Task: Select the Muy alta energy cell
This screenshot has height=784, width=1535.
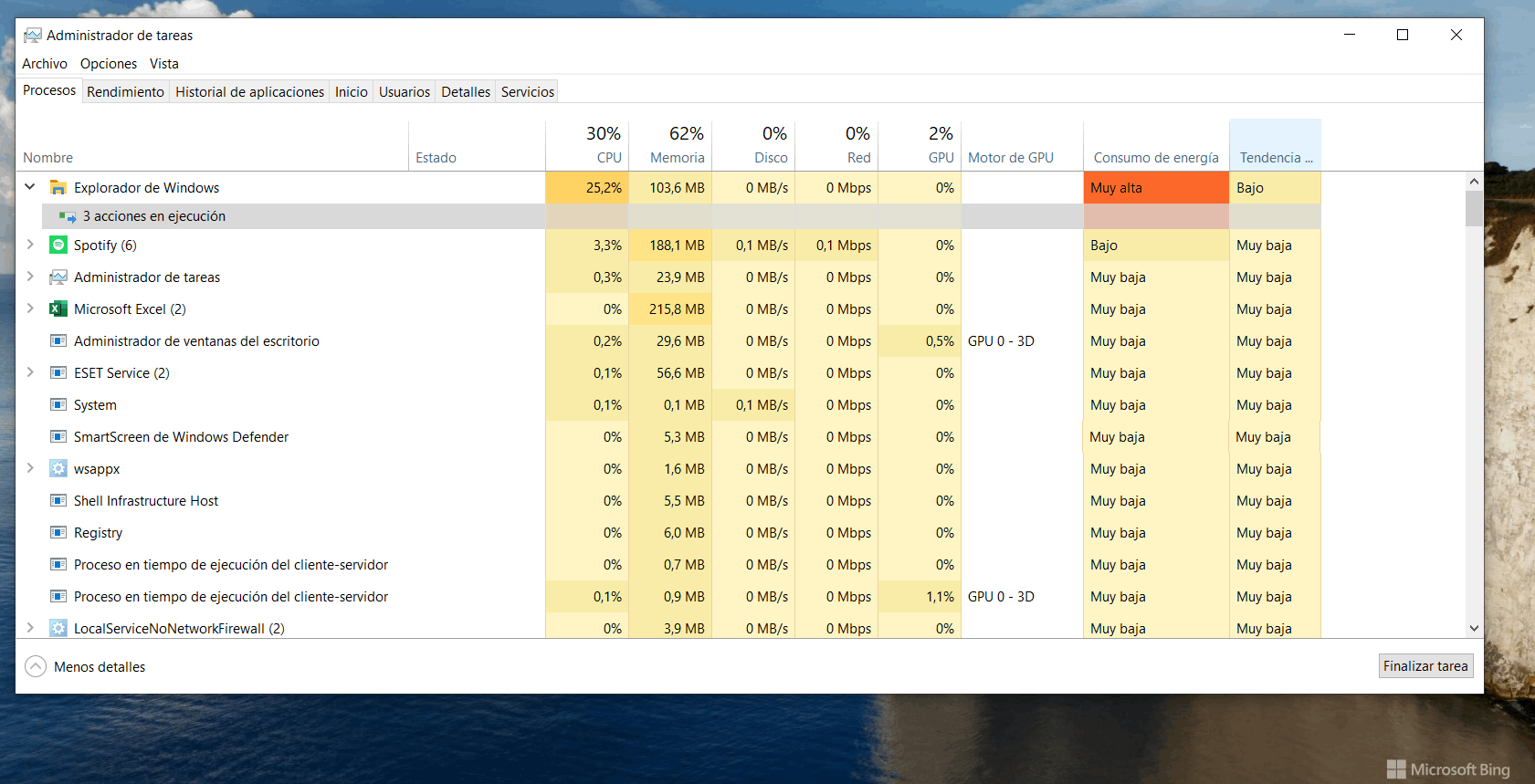Action: [x=1156, y=187]
